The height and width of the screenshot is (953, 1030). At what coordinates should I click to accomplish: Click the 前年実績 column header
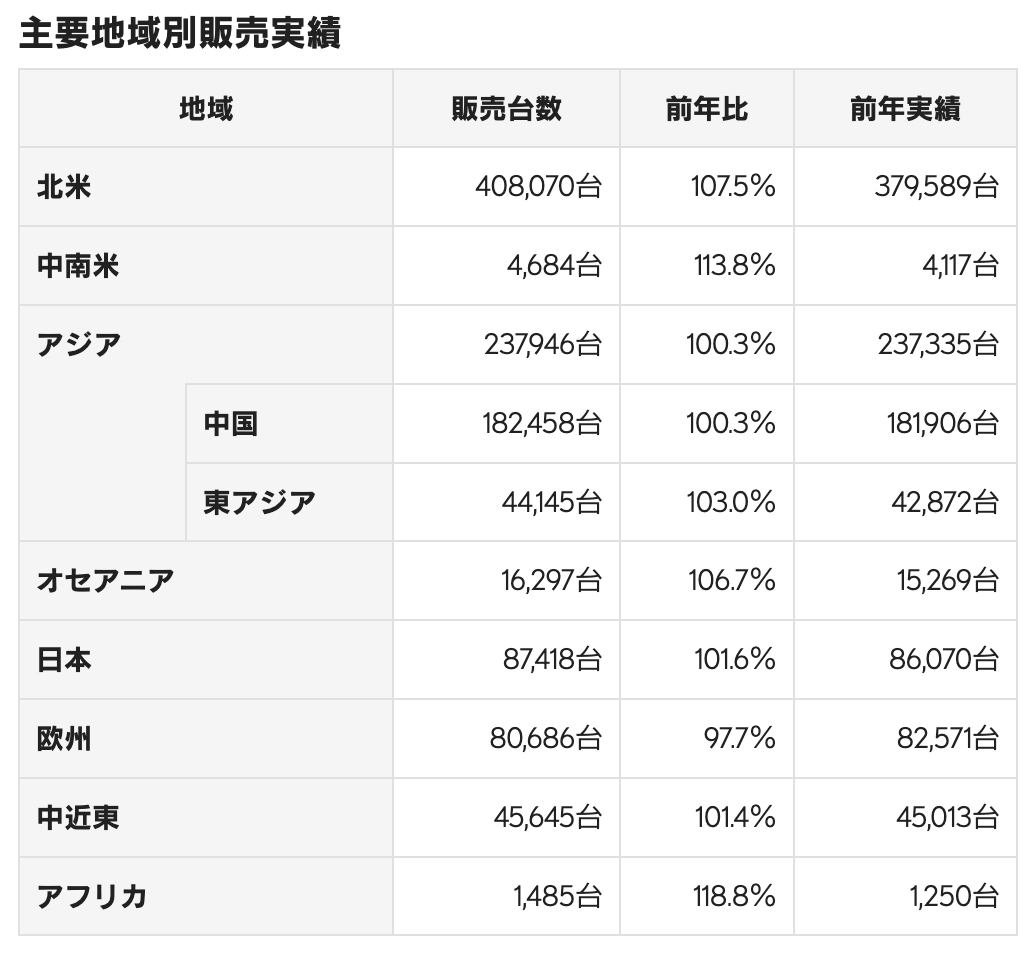point(905,109)
